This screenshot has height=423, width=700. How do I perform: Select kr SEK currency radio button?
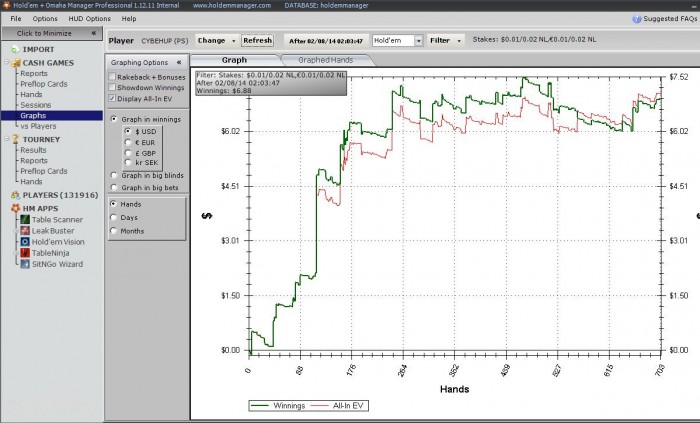pyautogui.click(x=128, y=162)
